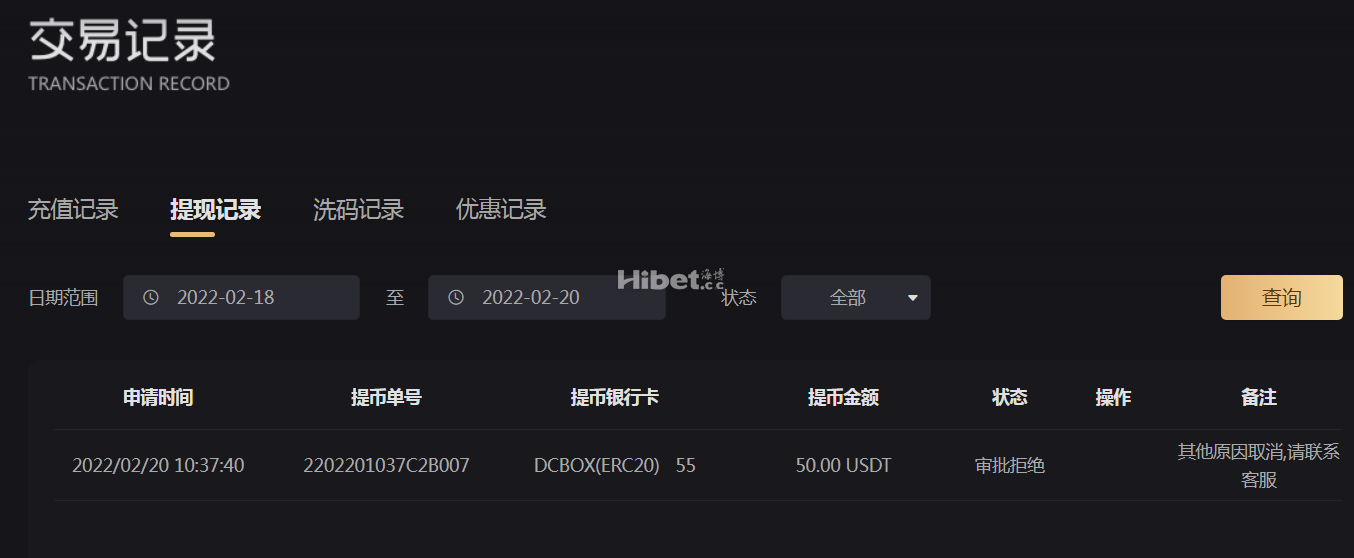Click the start date field 2022-02-18
Image resolution: width=1354 pixels, height=558 pixels.
241,298
